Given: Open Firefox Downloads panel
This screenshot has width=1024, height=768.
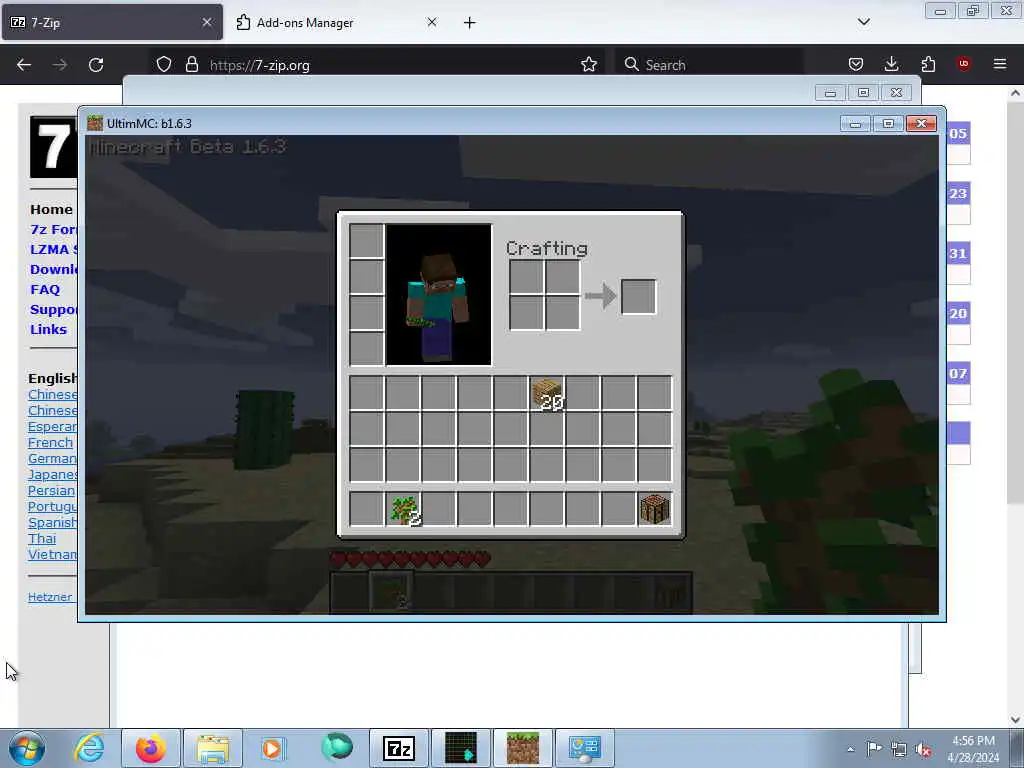Looking at the screenshot, I should (891, 64).
